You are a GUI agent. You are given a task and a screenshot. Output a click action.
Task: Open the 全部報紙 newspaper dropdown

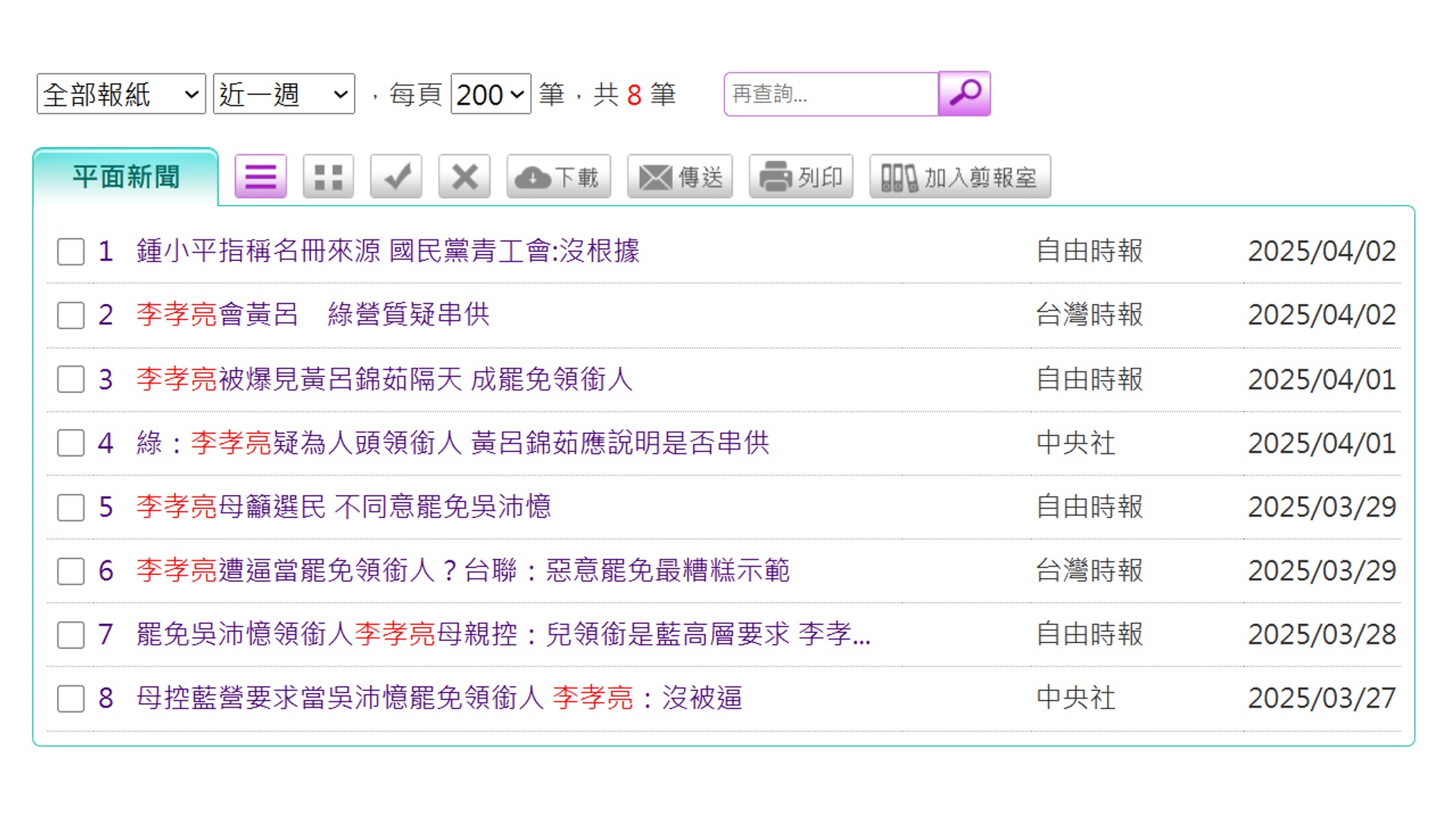coord(121,95)
